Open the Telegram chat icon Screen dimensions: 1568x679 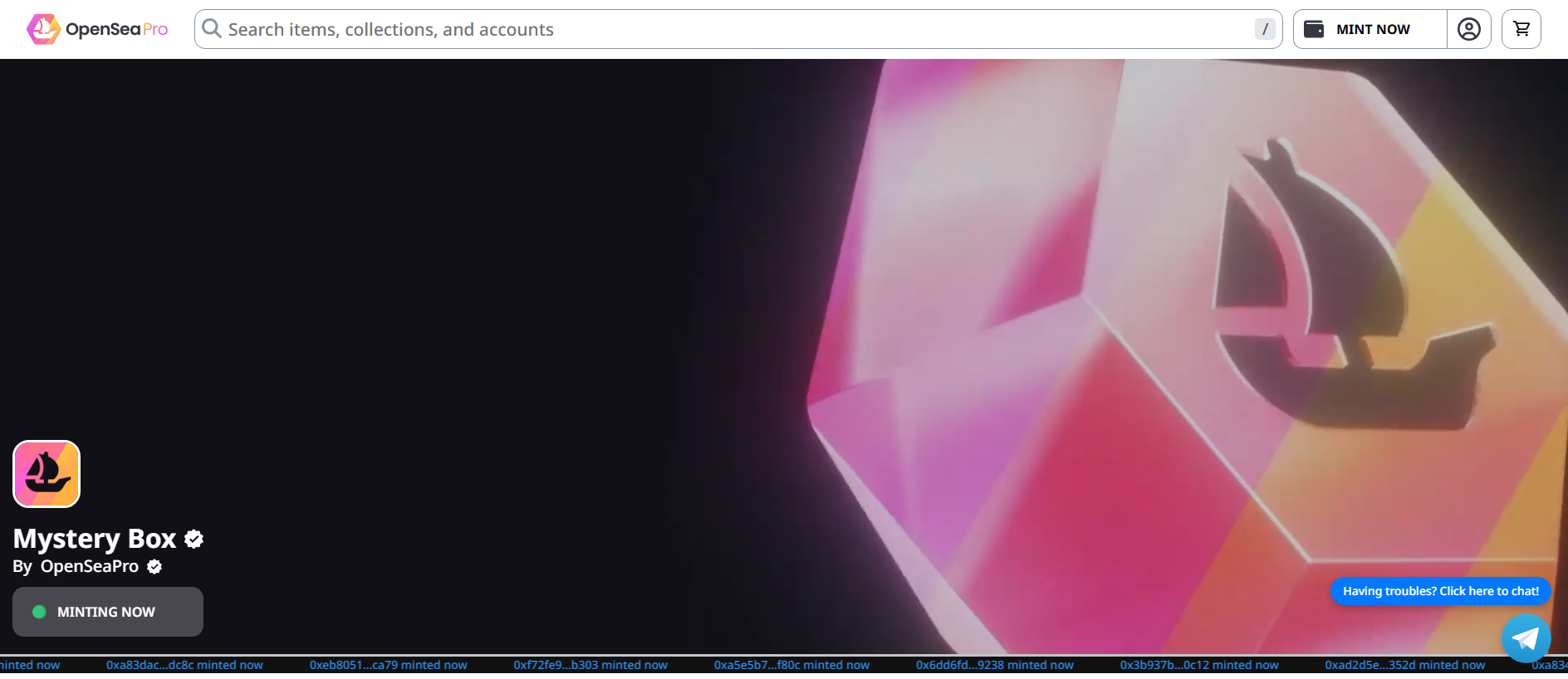[1526, 638]
